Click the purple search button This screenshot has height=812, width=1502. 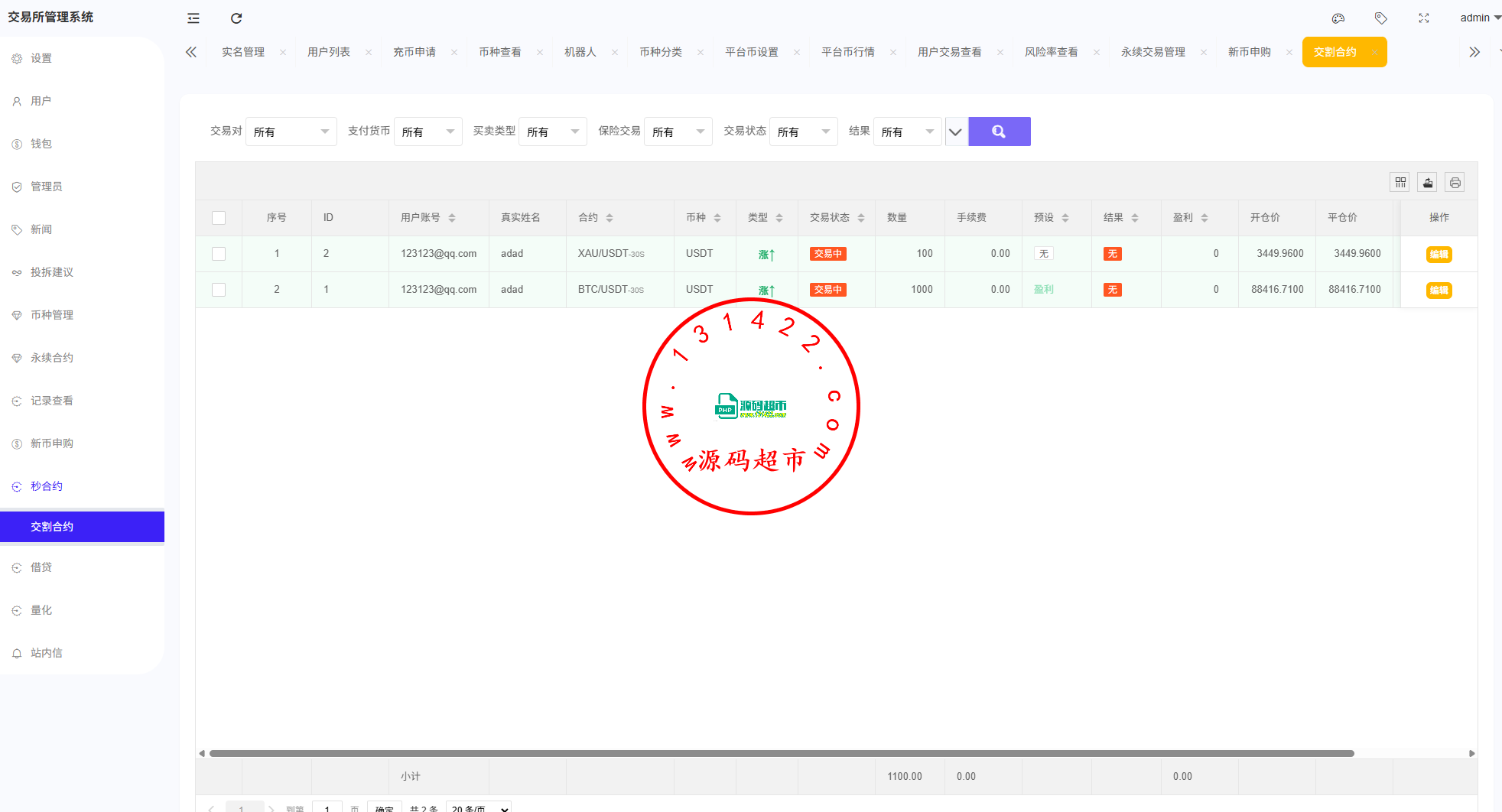pyautogui.click(x=999, y=132)
